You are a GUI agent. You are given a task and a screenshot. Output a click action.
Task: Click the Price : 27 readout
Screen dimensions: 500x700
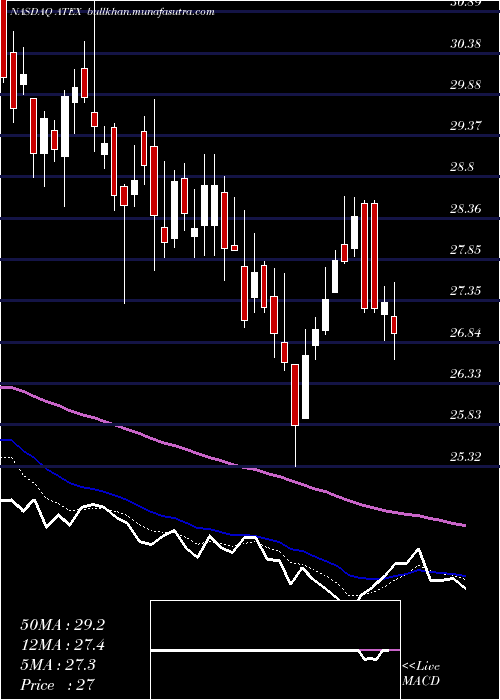tap(58, 684)
